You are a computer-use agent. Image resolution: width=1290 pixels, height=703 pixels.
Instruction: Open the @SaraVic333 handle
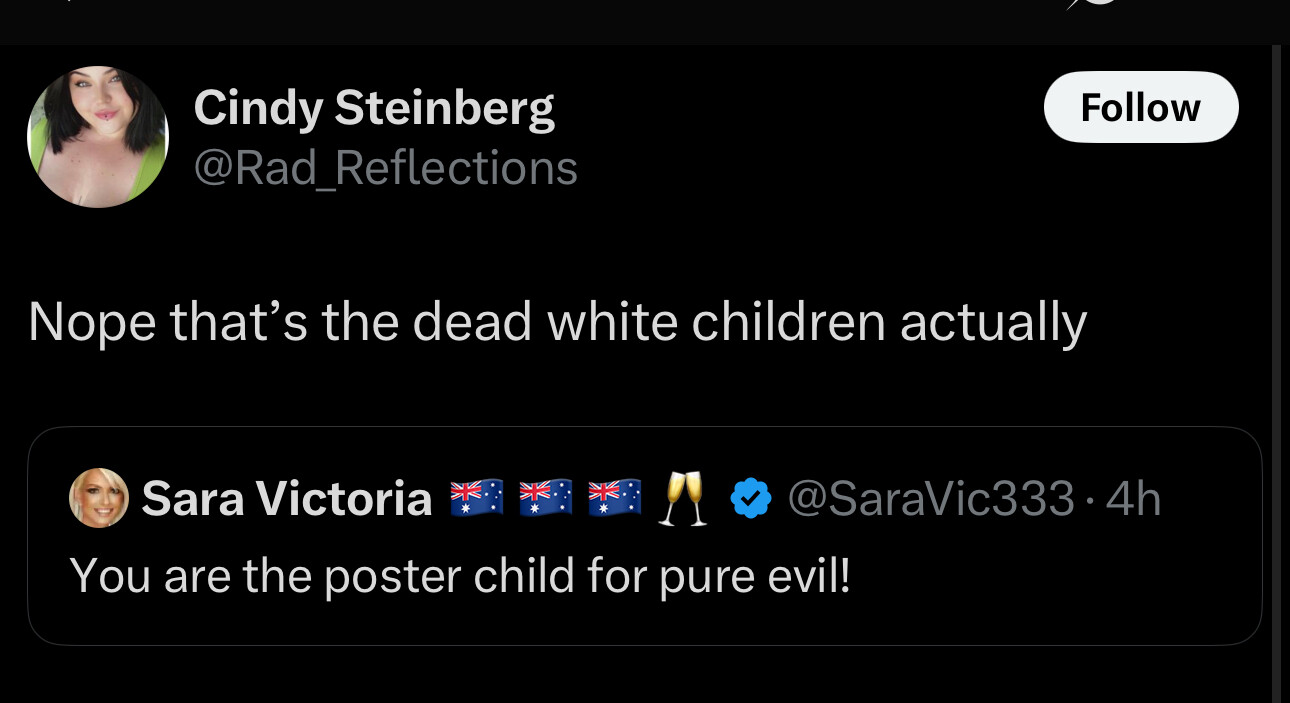931,498
